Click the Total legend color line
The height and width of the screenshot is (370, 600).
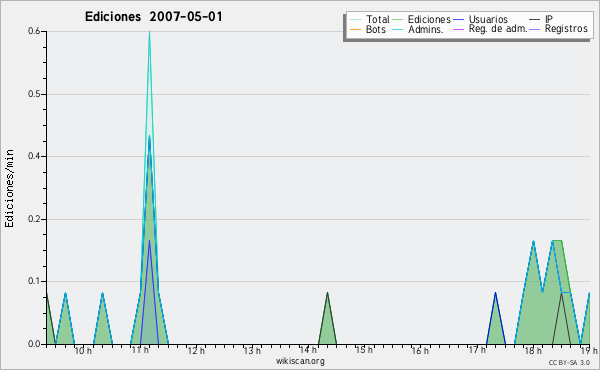pyautogui.click(x=355, y=20)
